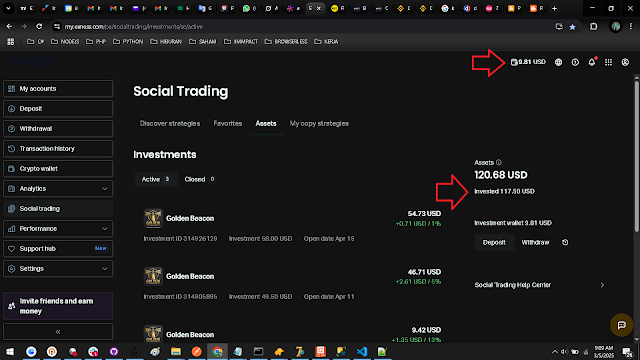Collapse the sidebar with double-arrow button

(x=58, y=331)
